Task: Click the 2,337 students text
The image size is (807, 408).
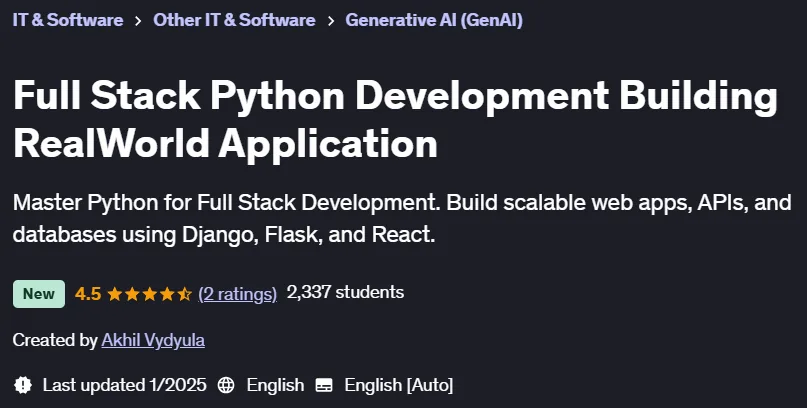Action: click(x=345, y=292)
